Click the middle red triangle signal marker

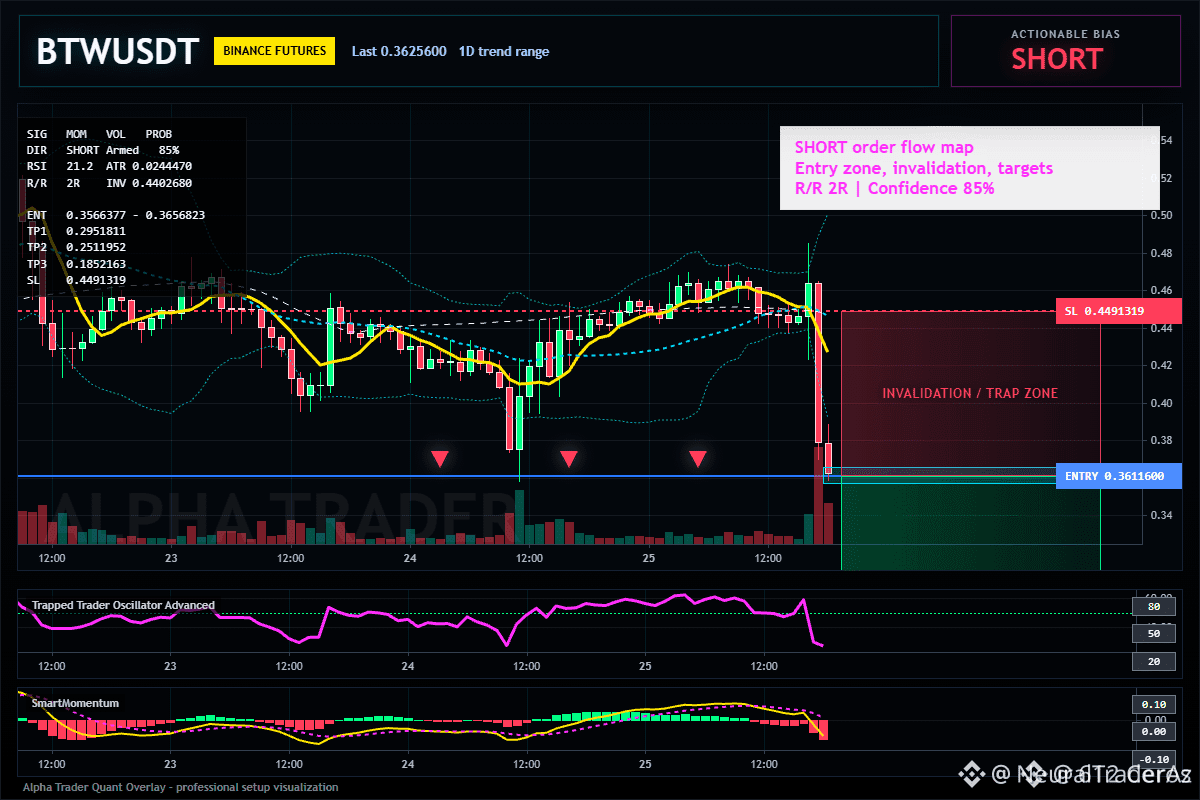(568, 459)
